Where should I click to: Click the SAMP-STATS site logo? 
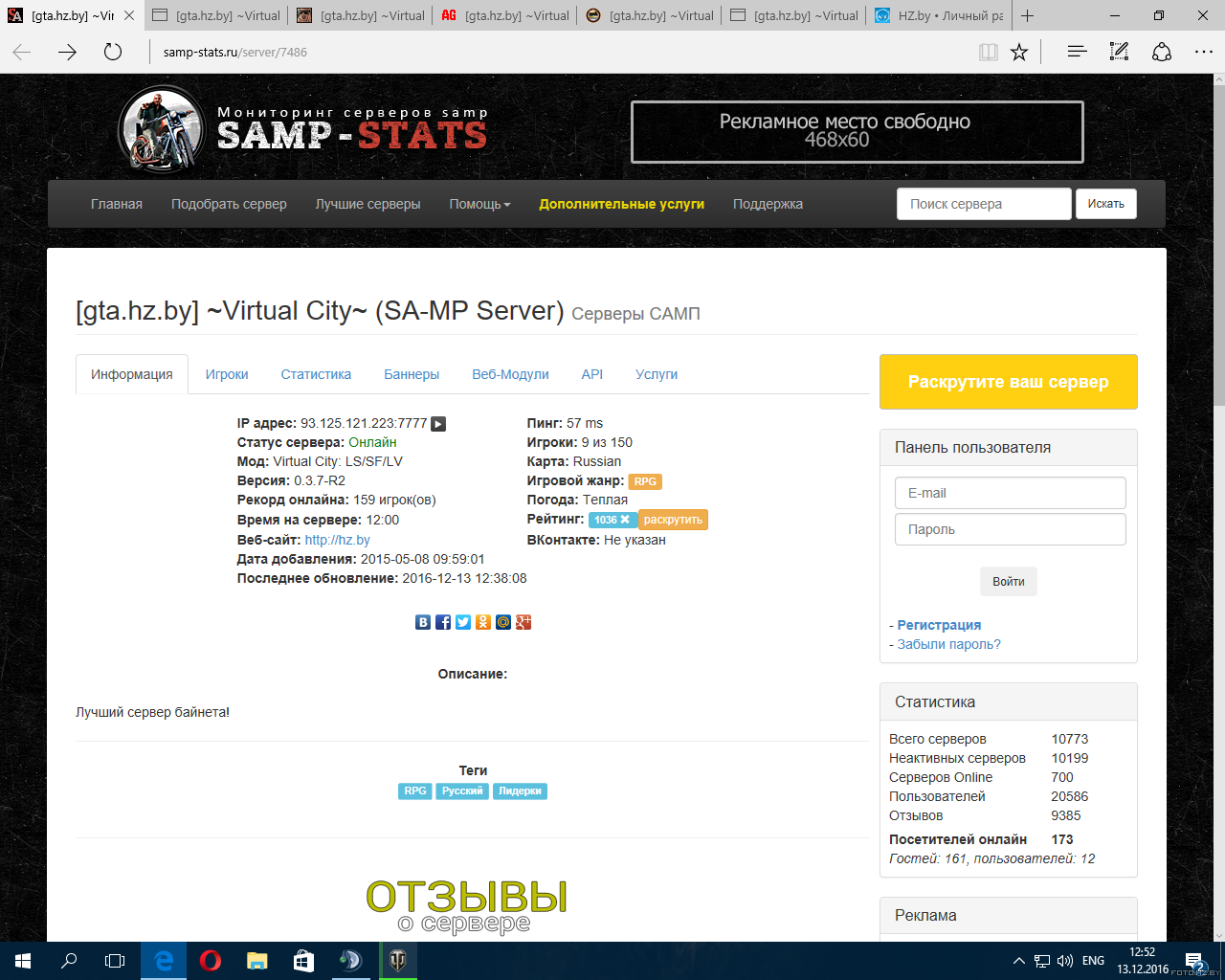click(x=303, y=128)
